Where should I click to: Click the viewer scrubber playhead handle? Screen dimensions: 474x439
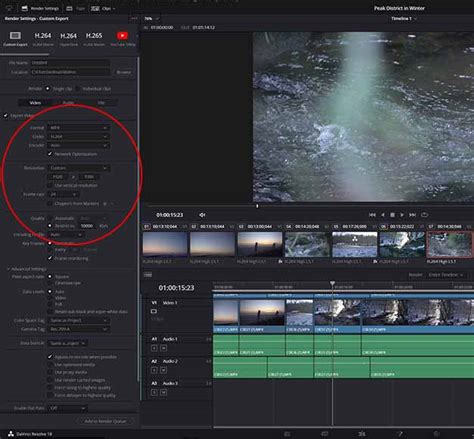pos(257,206)
